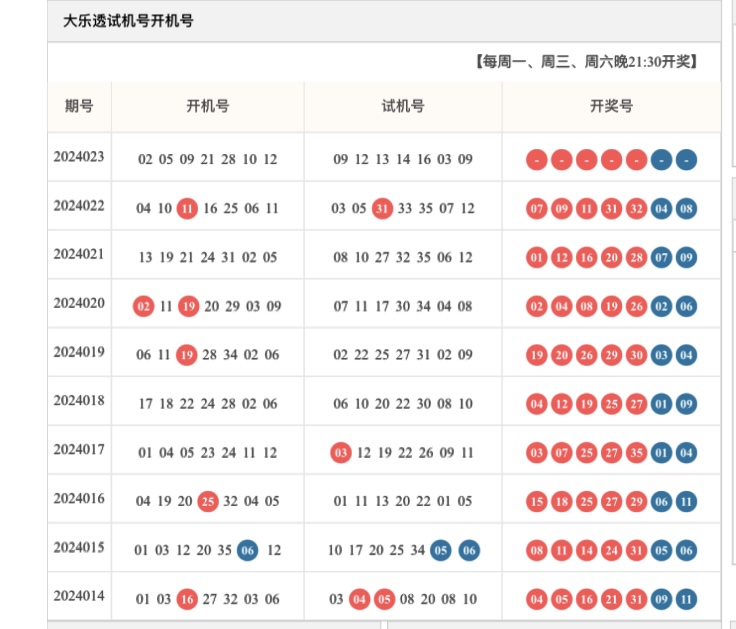The image size is (736, 629).
Task: Click the 开奖号 column header
Action: (611, 106)
